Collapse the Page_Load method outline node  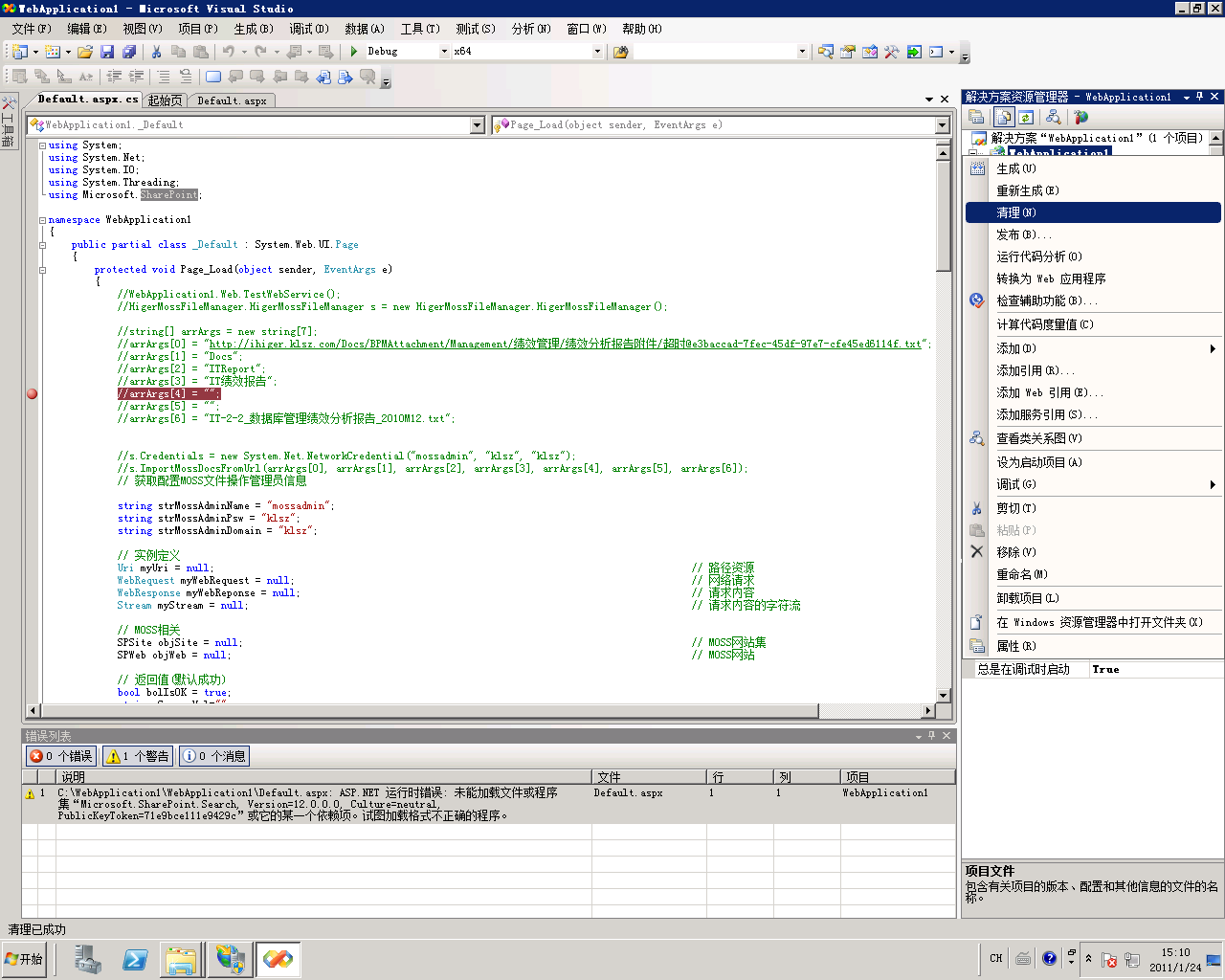click(x=42, y=270)
